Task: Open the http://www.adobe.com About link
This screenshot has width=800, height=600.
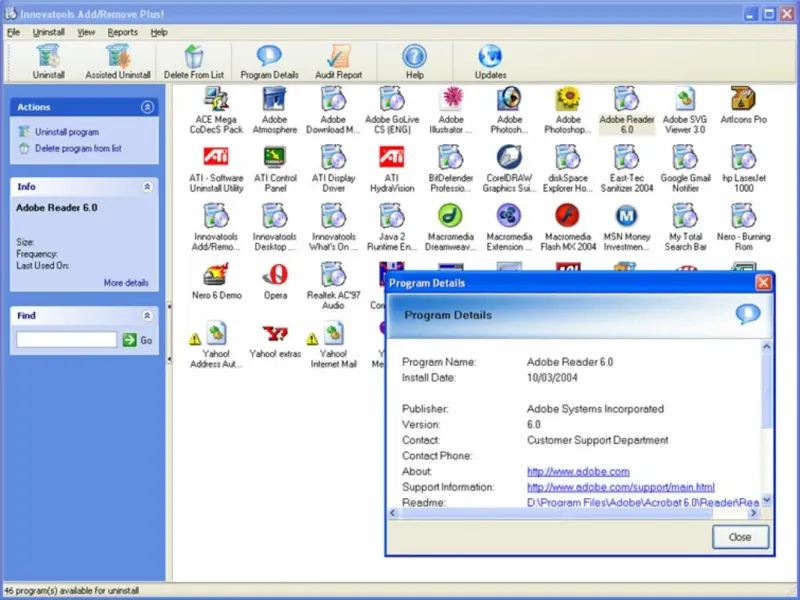Action: (x=578, y=471)
